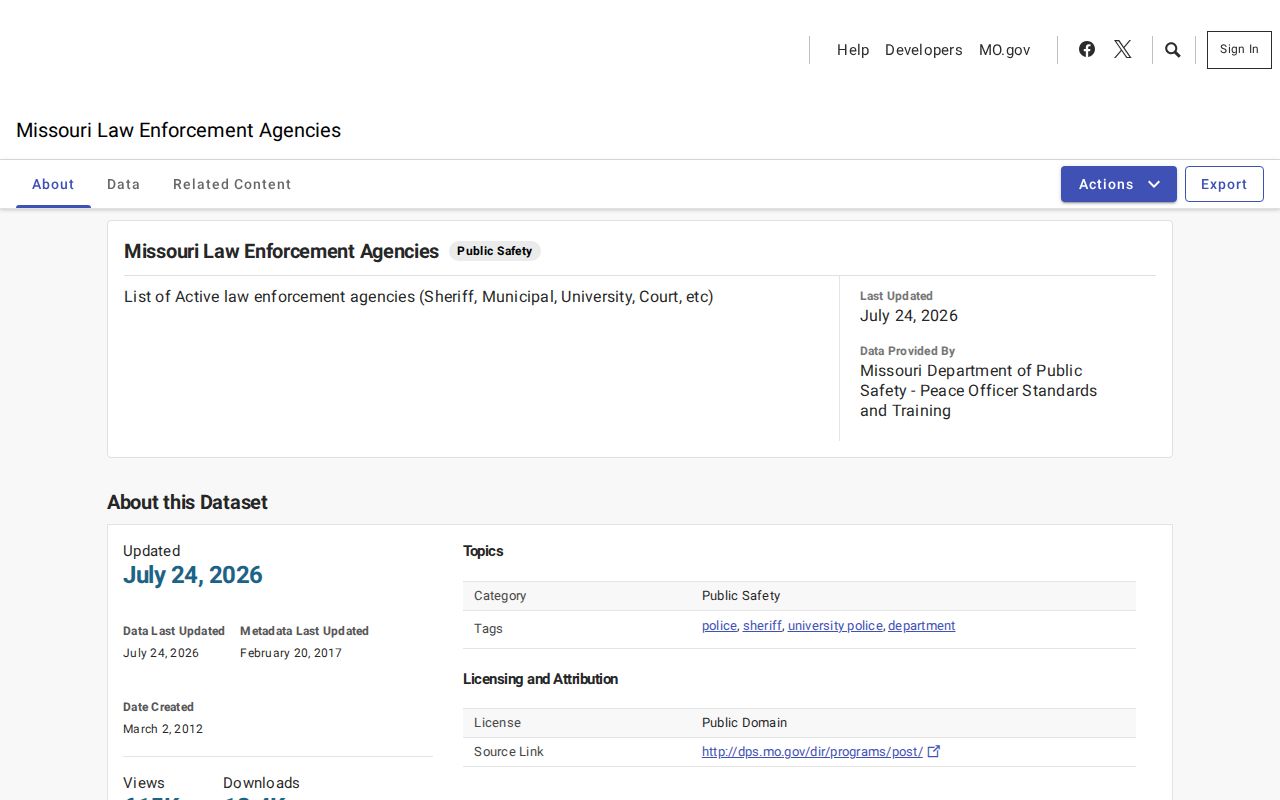Open the dps.mo.gov source link
The width and height of the screenshot is (1280, 800).
click(x=812, y=752)
